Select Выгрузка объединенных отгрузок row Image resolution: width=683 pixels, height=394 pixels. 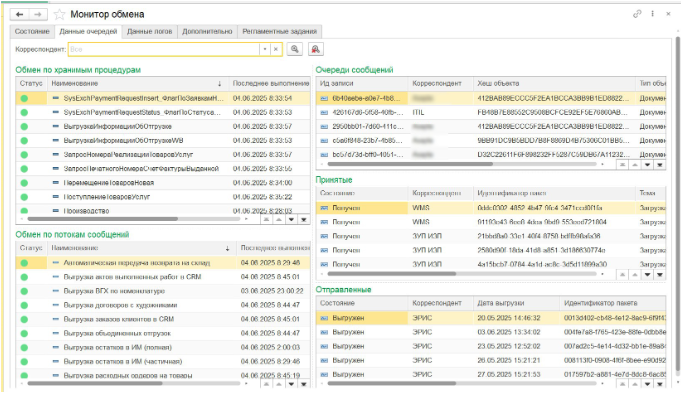163,333
